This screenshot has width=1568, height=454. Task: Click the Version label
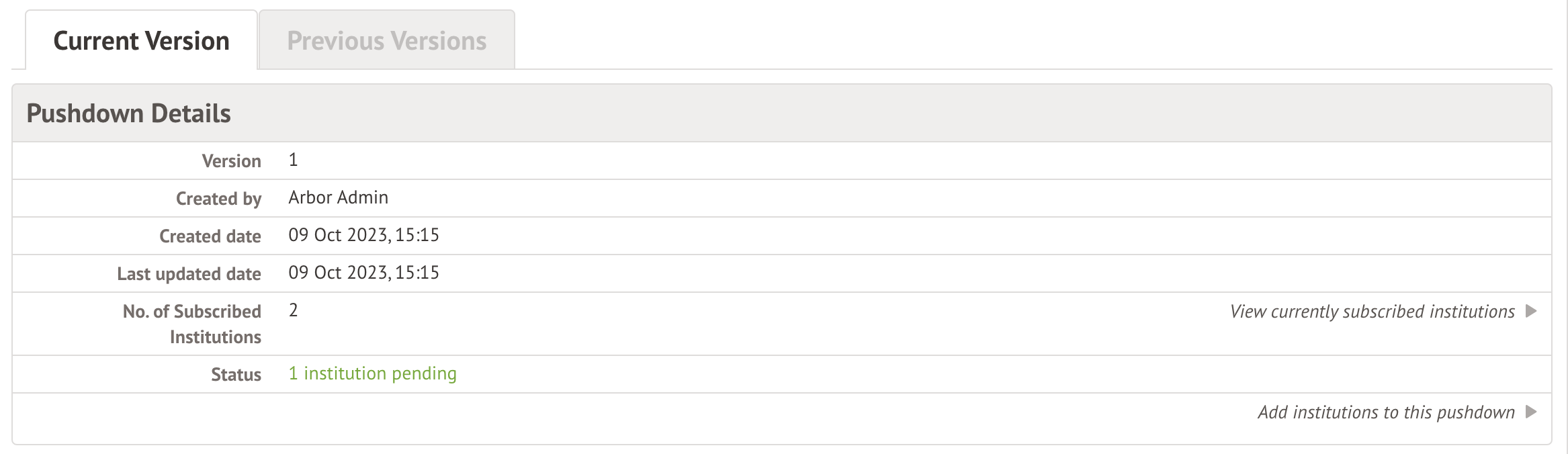pyautogui.click(x=231, y=161)
